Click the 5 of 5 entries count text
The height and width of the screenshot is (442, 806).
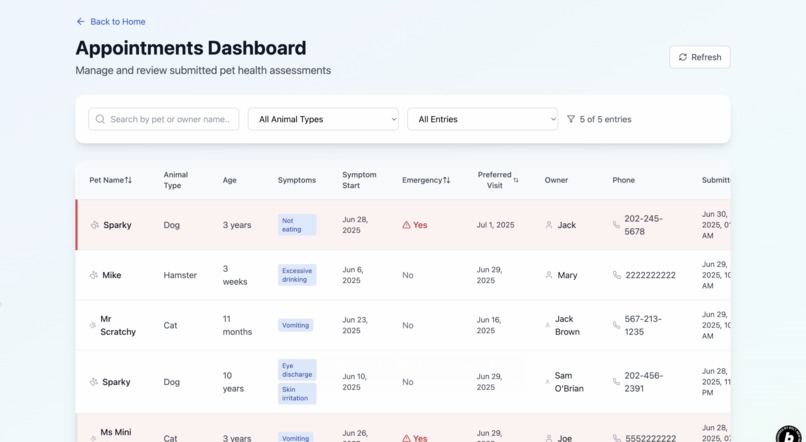pos(606,119)
